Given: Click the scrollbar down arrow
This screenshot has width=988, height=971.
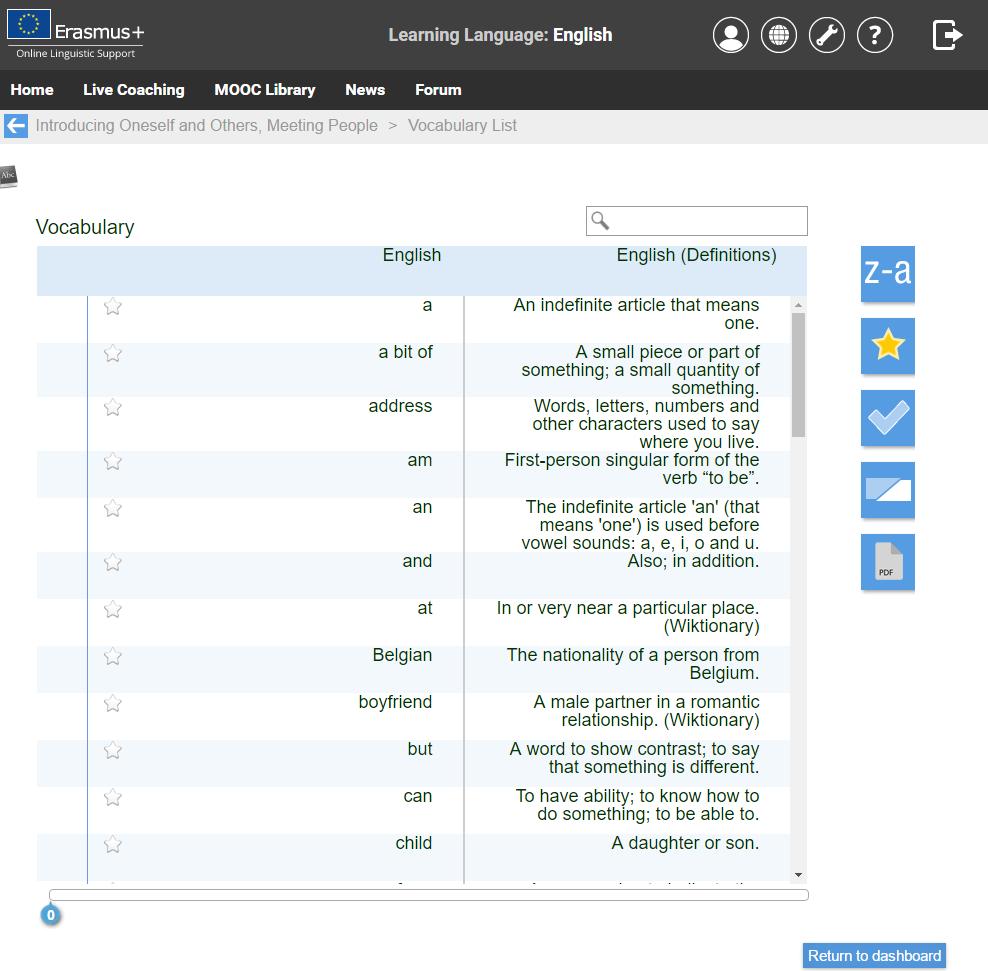Looking at the screenshot, I should (798, 875).
